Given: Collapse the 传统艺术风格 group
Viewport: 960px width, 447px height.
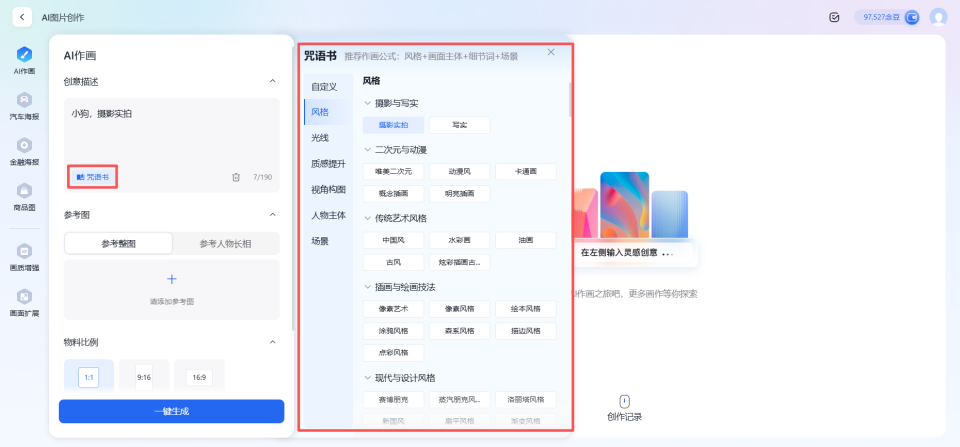Looking at the screenshot, I should (x=367, y=218).
